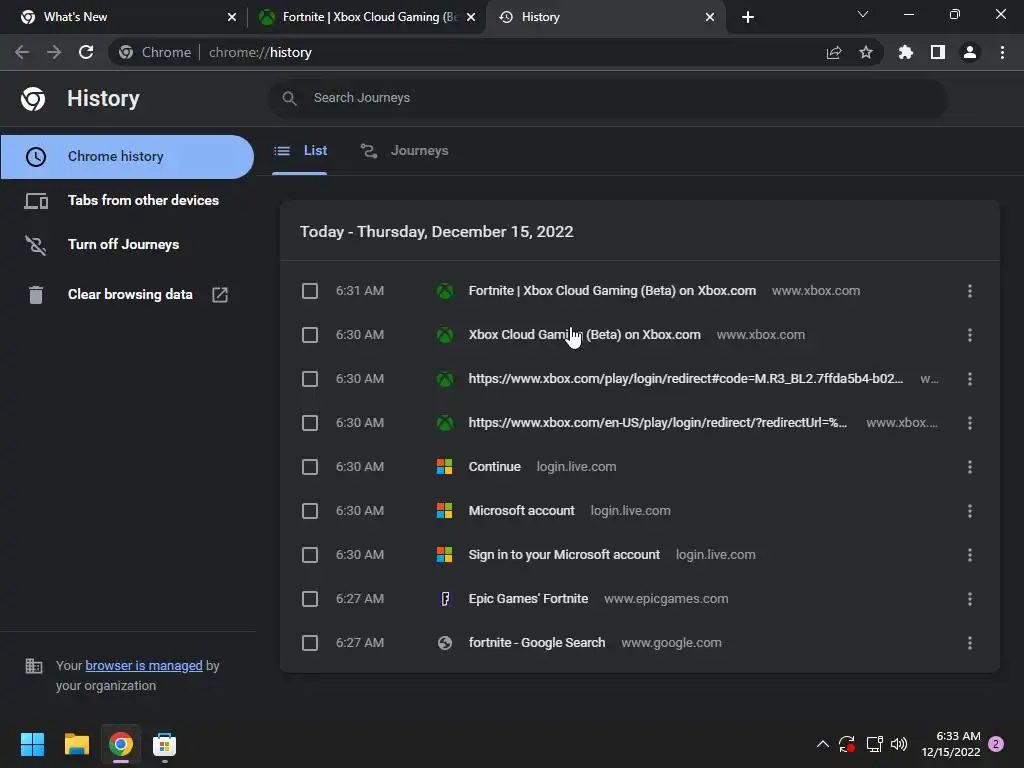Image resolution: width=1024 pixels, height=768 pixels.
Task: Close the History tab
Action: coord(710,17)
